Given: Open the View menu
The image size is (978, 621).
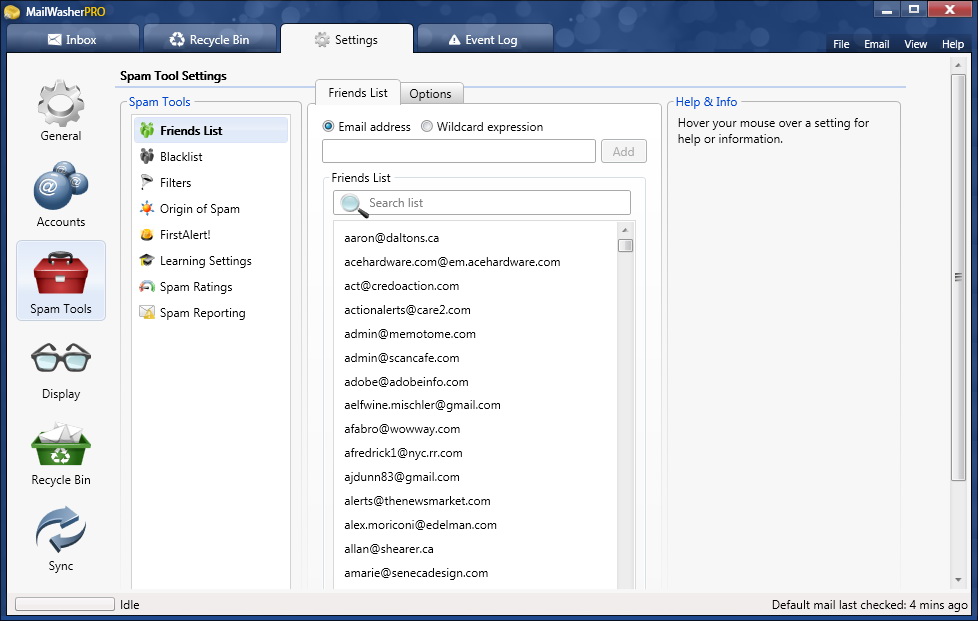Looking at the screenshot, I should point(915,44).
